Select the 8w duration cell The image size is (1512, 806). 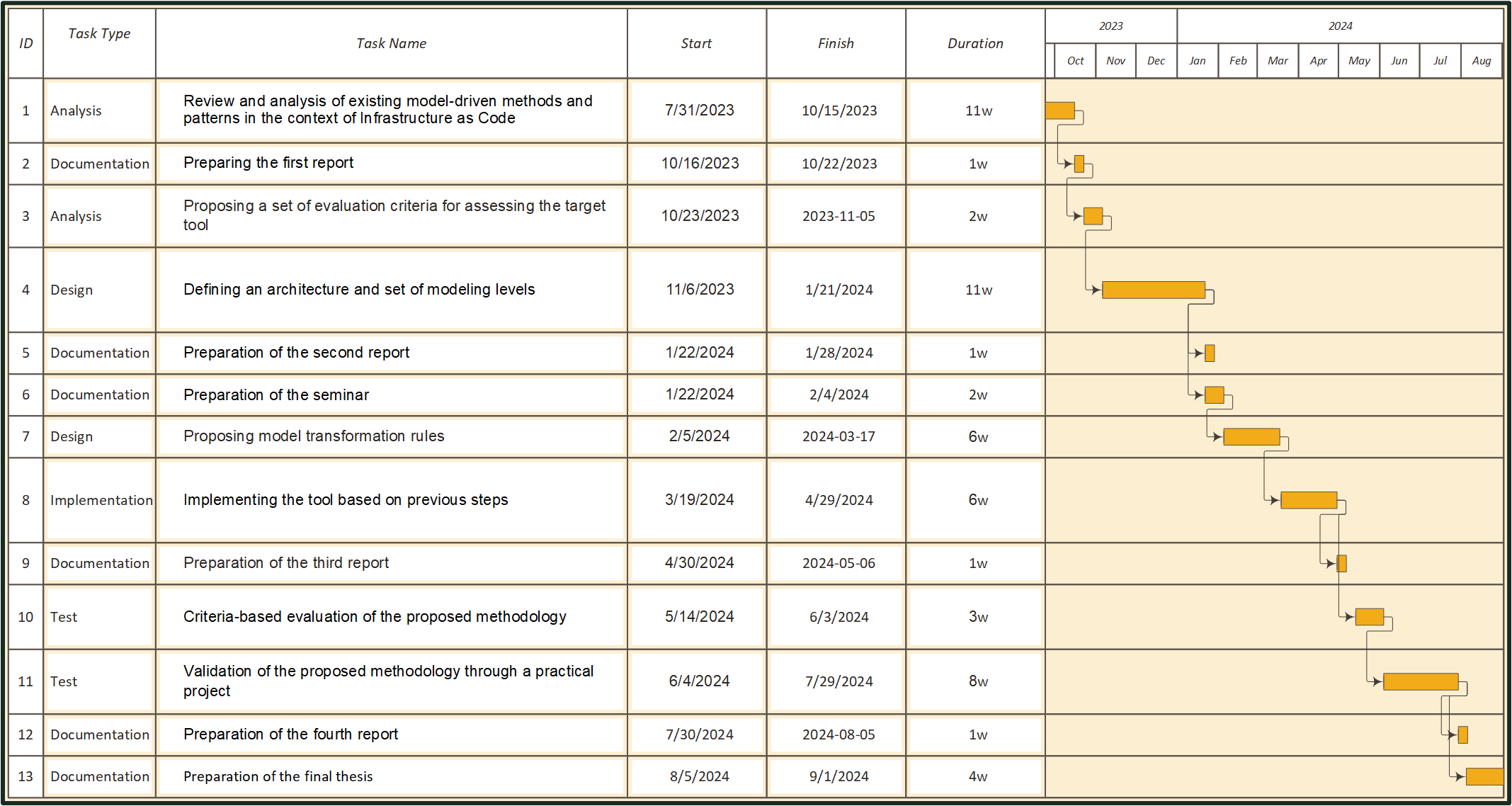pyautogui.click(x=978, y=681)
